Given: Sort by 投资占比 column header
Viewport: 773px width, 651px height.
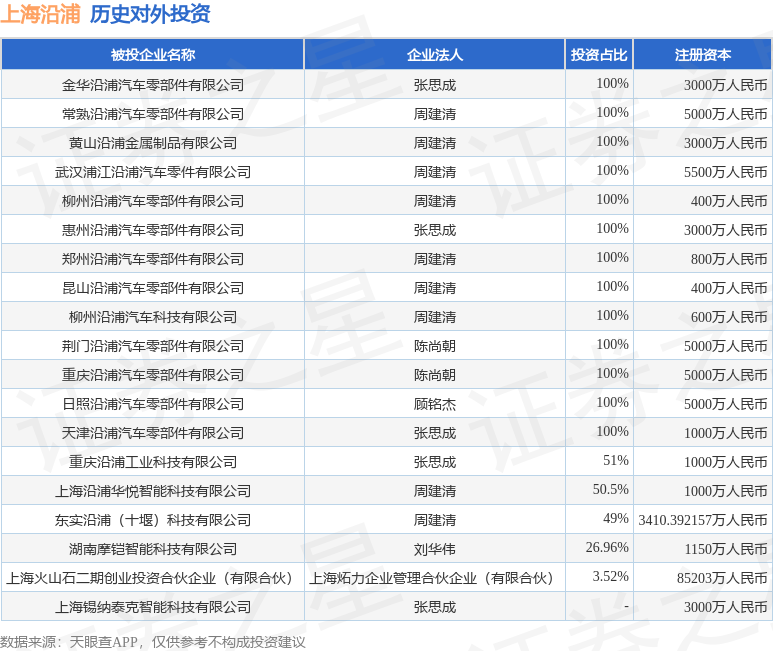Looking at the screenshot, I should point(598,55).
